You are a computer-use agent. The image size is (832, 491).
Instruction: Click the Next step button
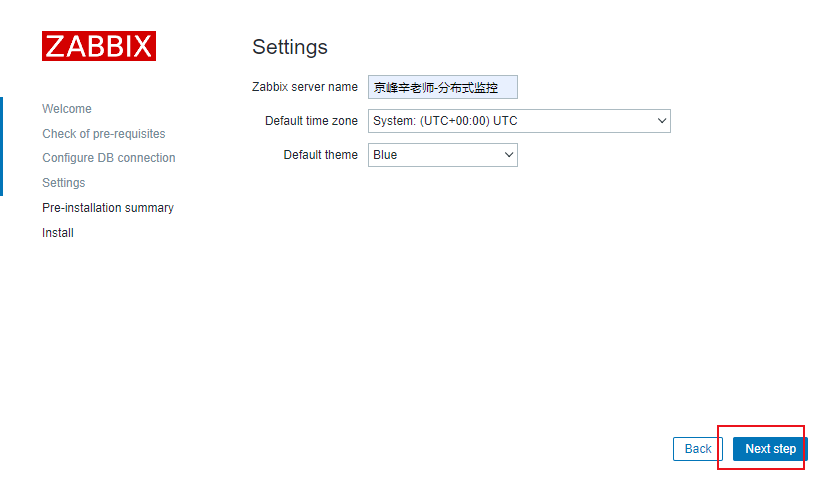pos(770,449)
